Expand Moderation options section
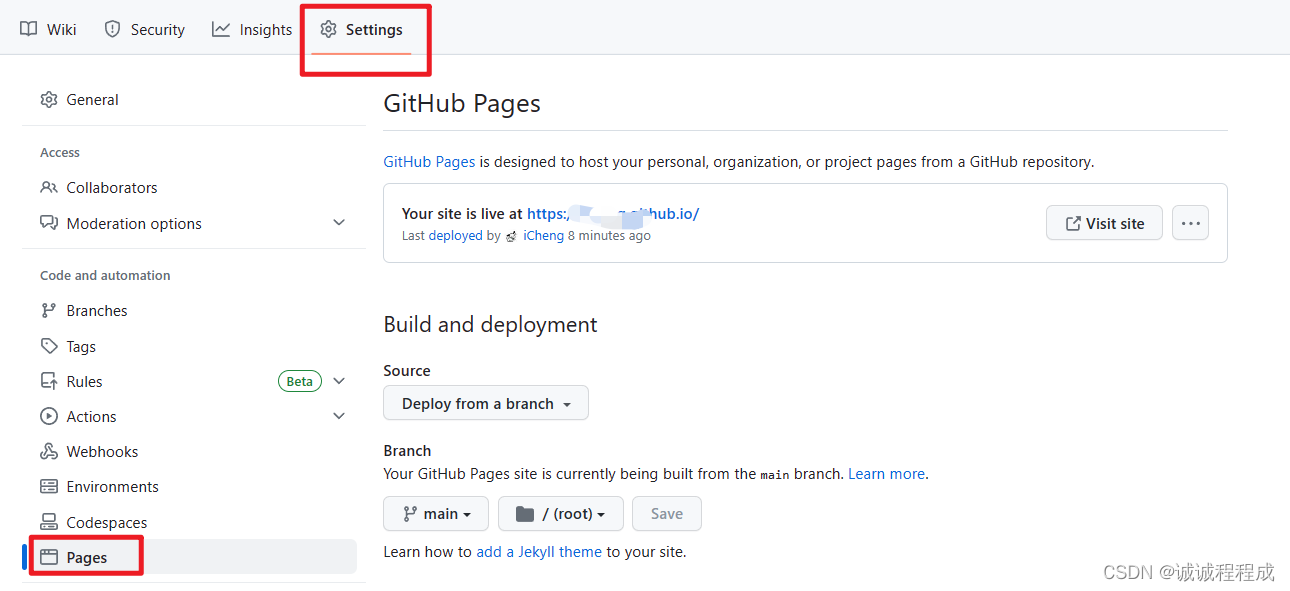The width and height of the screenshot is (1290, 591). [x=338, y=223]
